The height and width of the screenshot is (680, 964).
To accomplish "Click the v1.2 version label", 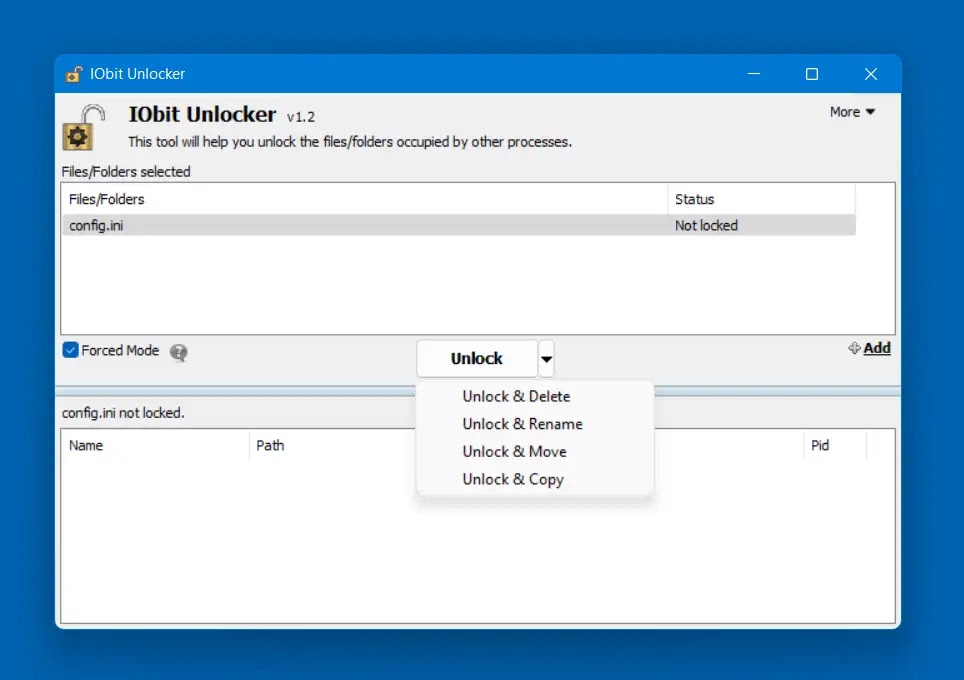I will tap(301, 117).
